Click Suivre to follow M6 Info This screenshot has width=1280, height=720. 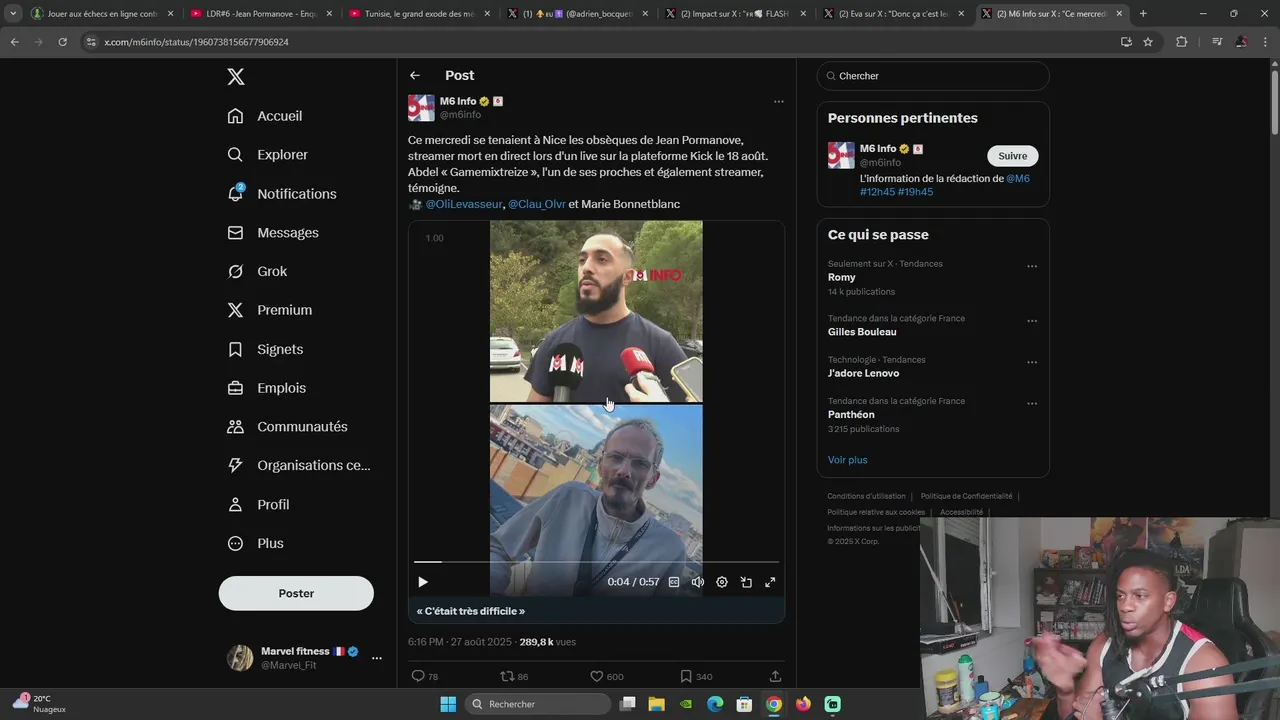point(1013,156)
